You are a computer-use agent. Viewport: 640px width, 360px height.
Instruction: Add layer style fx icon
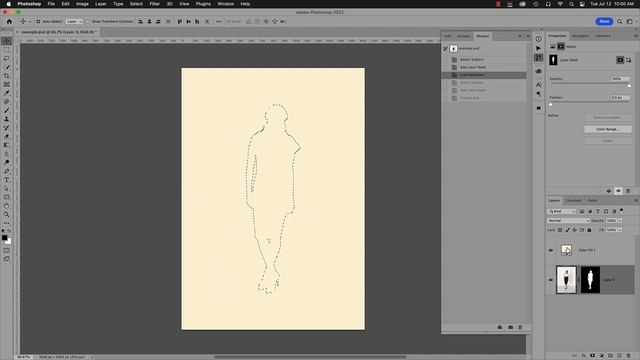pos(584,356)
